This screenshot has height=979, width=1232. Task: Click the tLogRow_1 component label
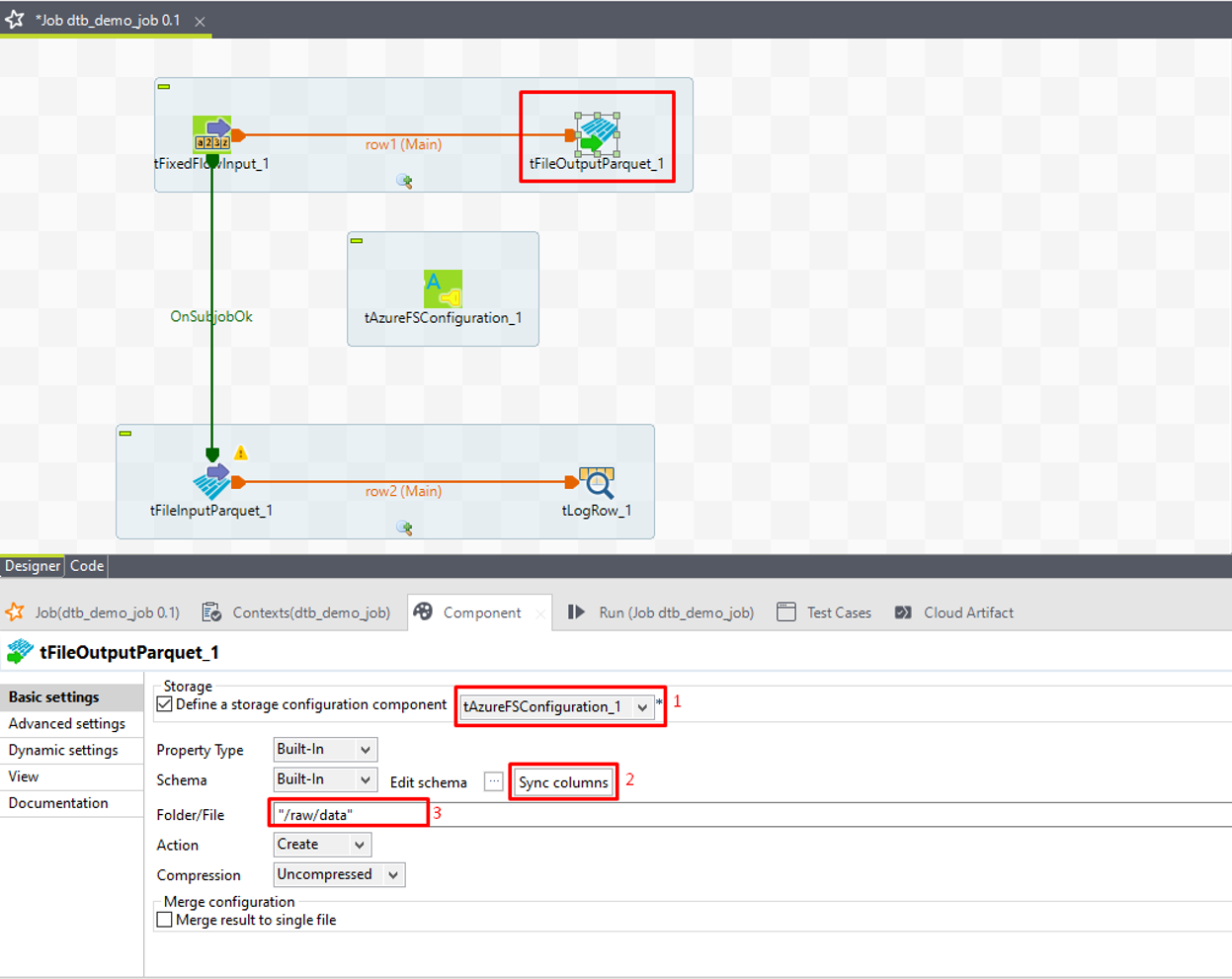tap(597, 511)
